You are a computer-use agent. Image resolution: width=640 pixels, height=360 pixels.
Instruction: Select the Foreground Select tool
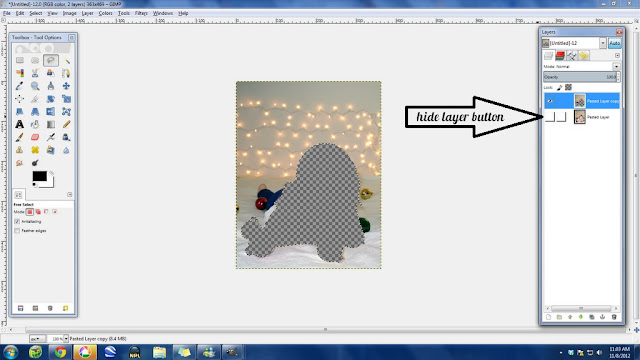[51, 73]
